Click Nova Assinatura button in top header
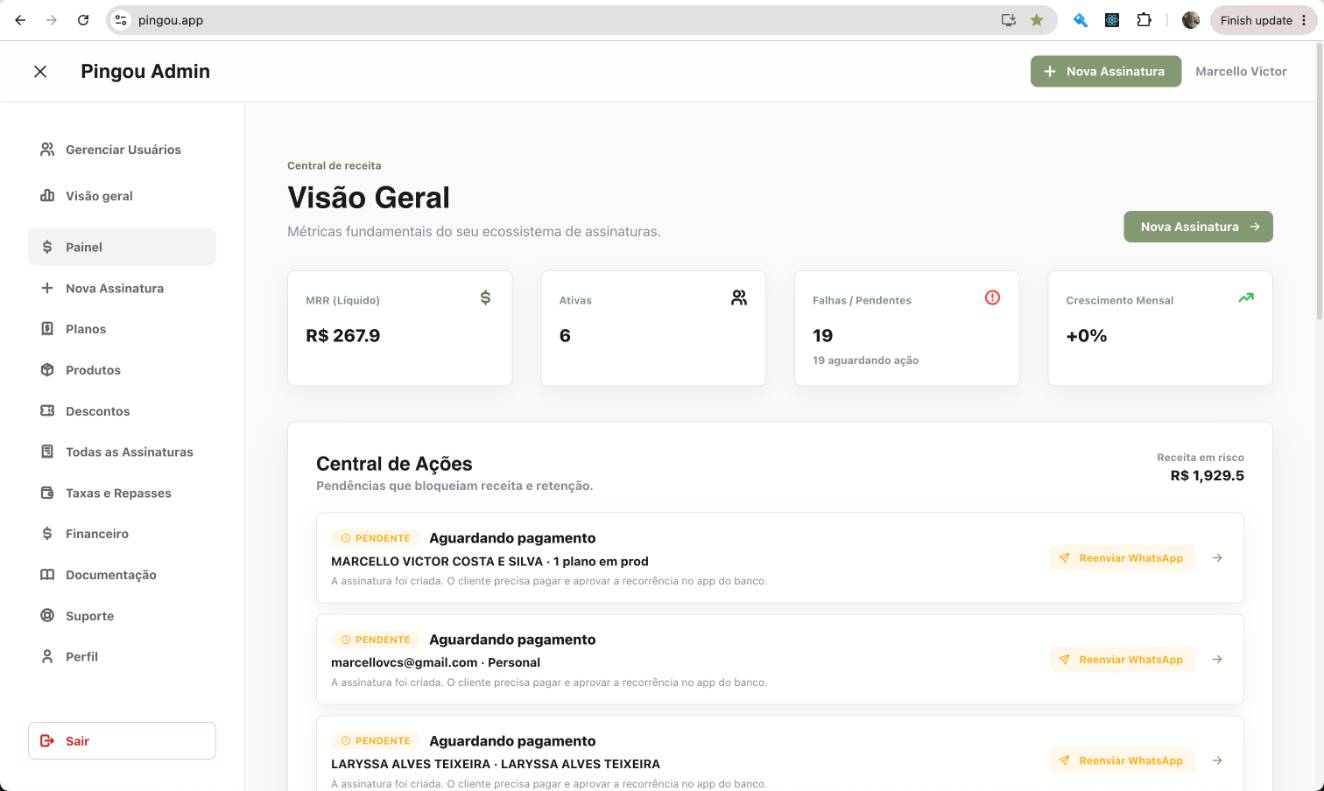Image resolution: width=1324 pixels, height=791 pixels. pyautogui.click(x=1105, y=71)
